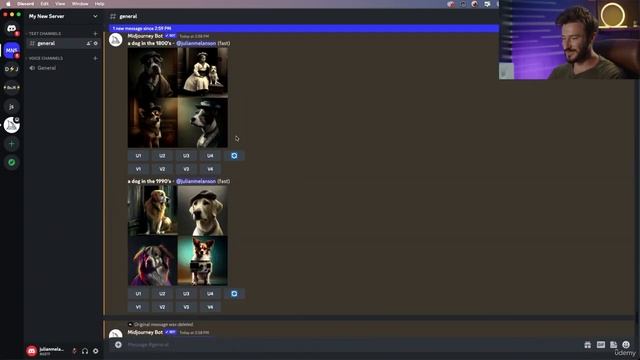Make variations V3 for 1800's dog
The width and height of the screenshot is (640, 360).
[x=186, y=169]
